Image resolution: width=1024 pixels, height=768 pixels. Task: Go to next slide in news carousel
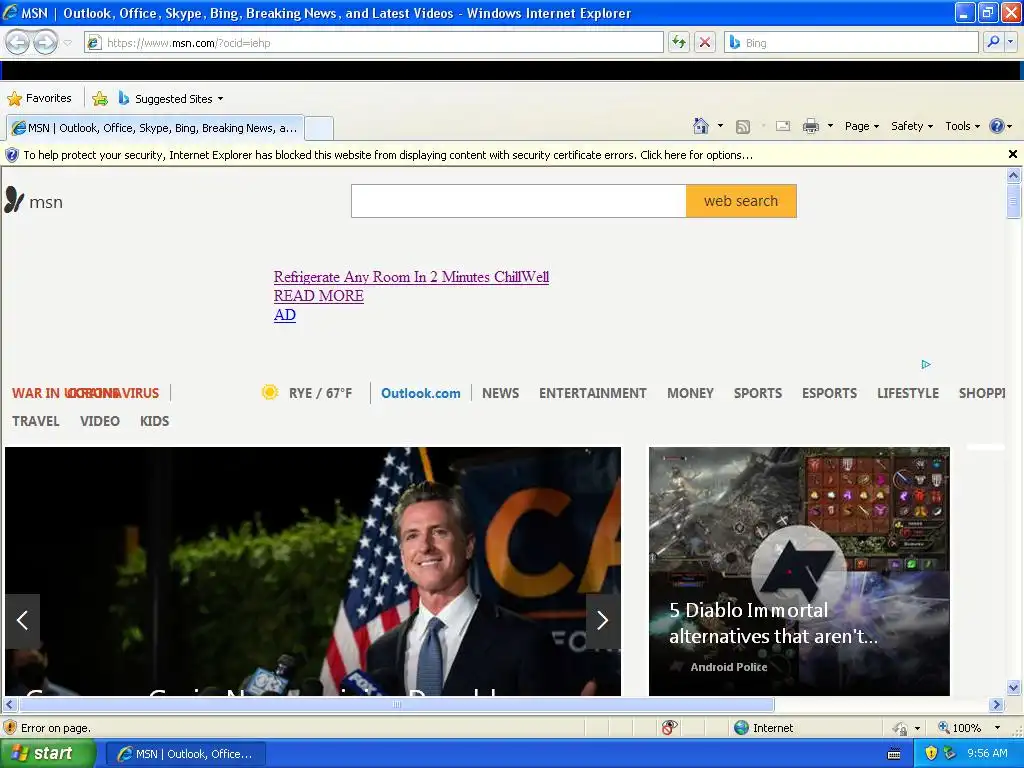603,621
